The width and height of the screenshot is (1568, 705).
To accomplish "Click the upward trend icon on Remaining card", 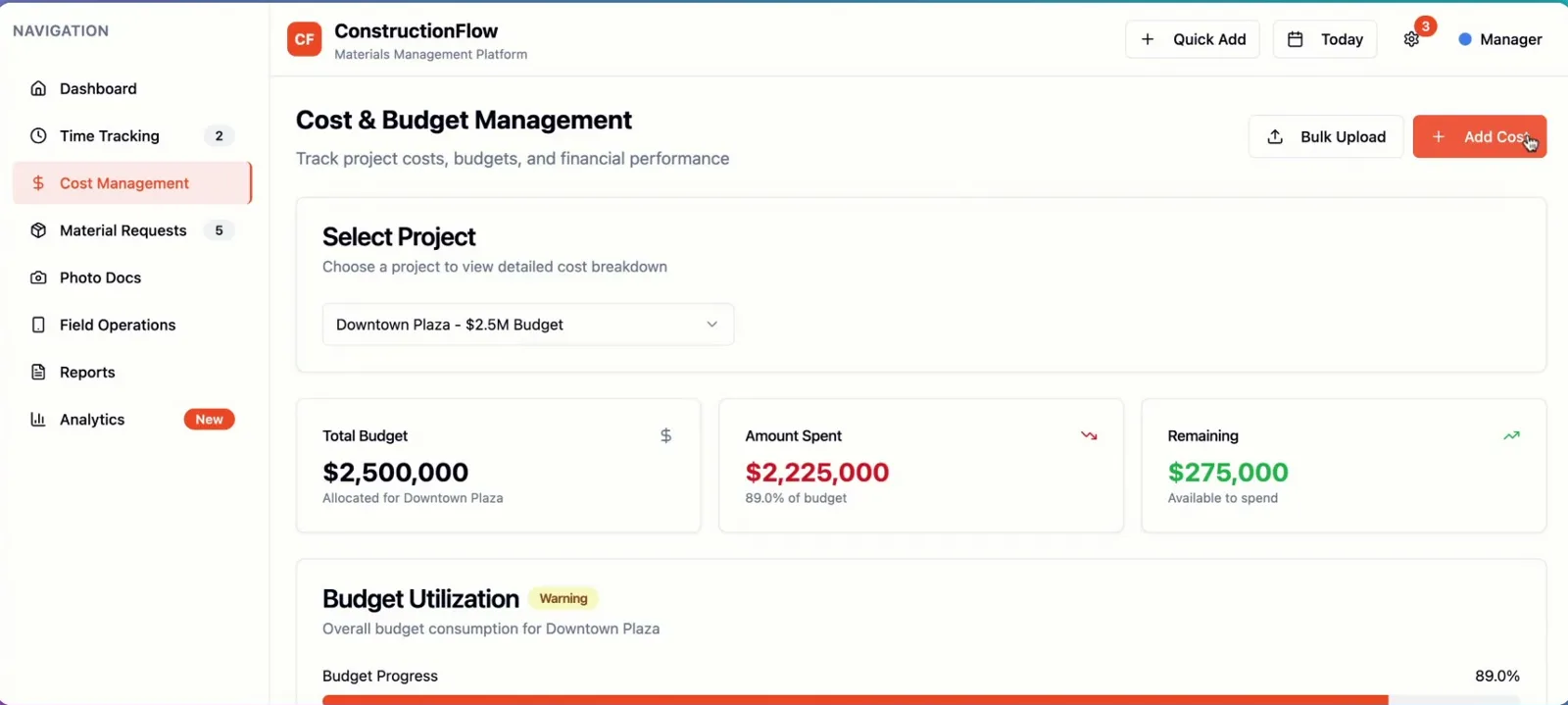I will pyautogui.click(x=1511, y=435).
